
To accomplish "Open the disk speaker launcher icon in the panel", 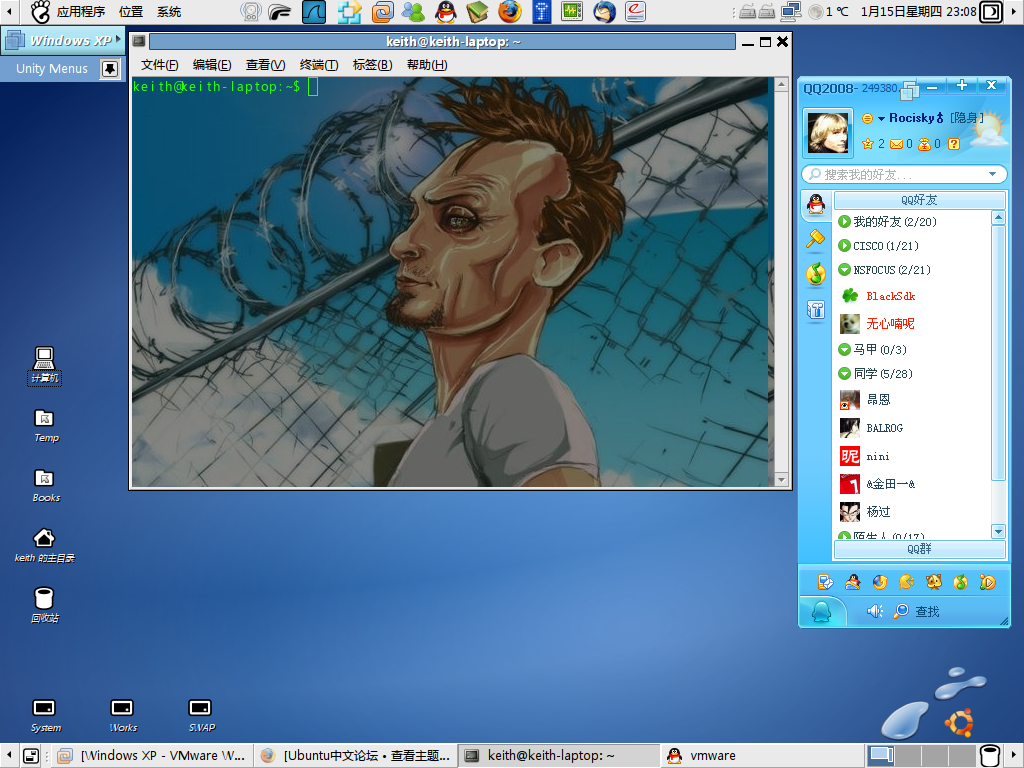I will pos(251,12).
